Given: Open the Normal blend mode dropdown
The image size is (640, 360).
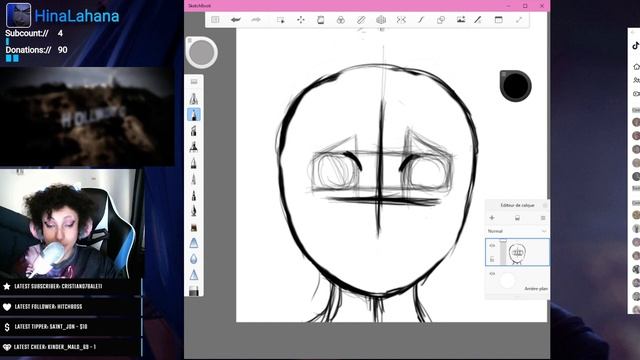Looking at the screenshot, I should (517, 231).
